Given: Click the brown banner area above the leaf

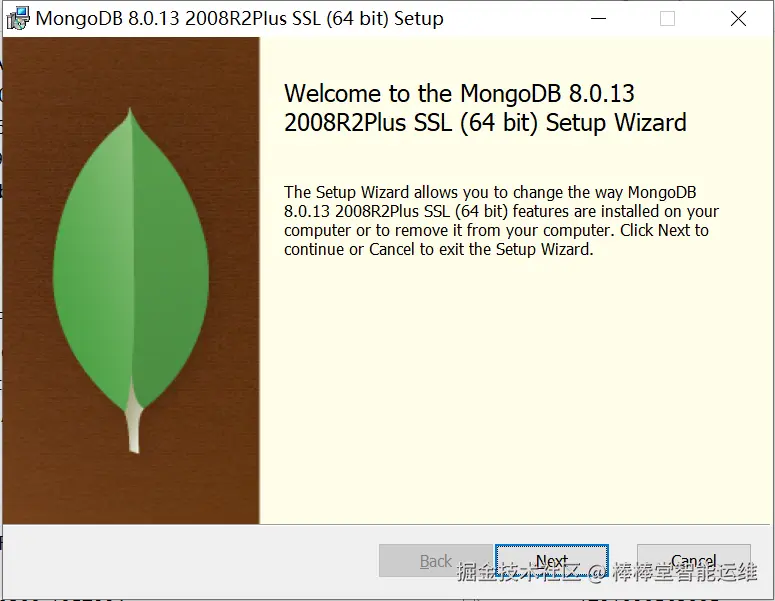Looking at the screenshot, I should 131,69.
